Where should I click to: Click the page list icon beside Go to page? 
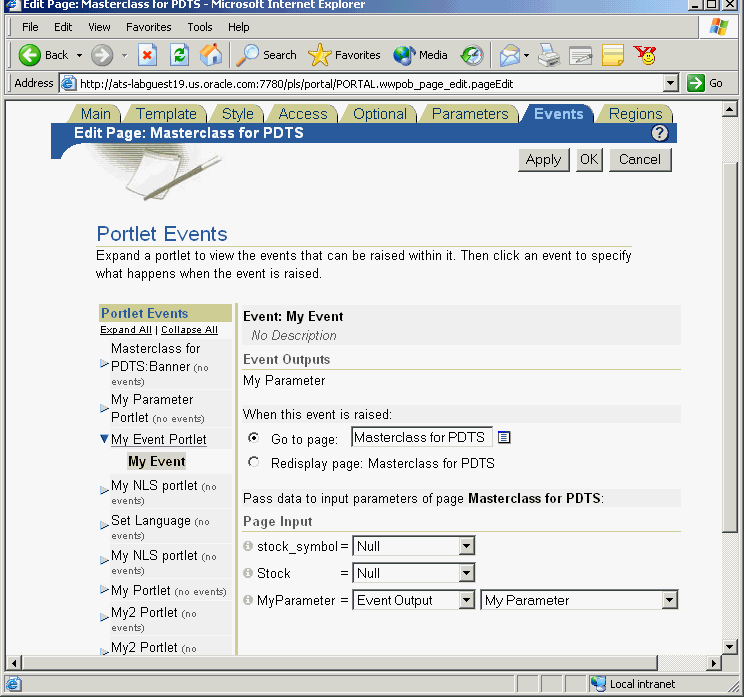(x=504, y=437)
